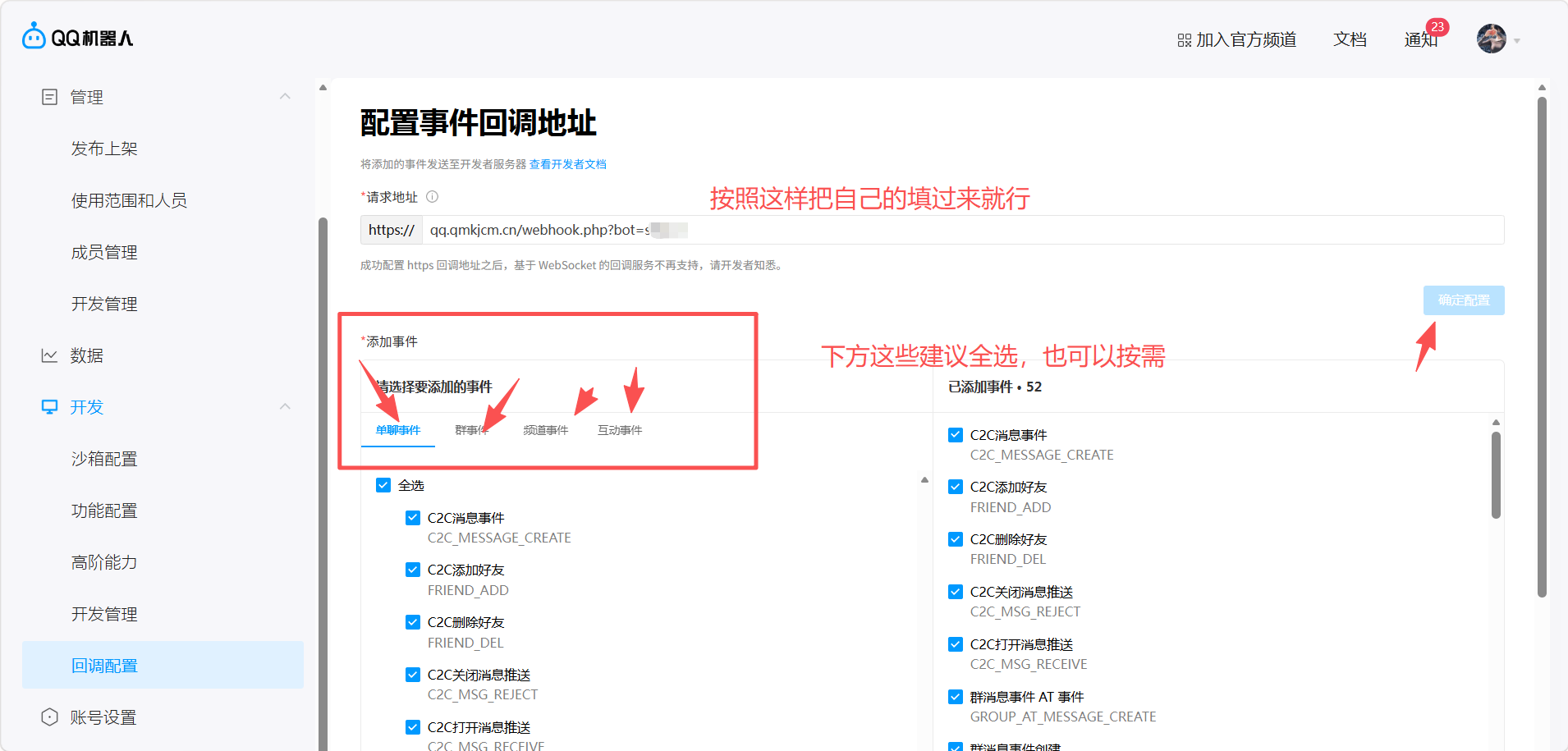
Task: Open 发布上架 in the sidebar
Action: [x=104, y=149]
